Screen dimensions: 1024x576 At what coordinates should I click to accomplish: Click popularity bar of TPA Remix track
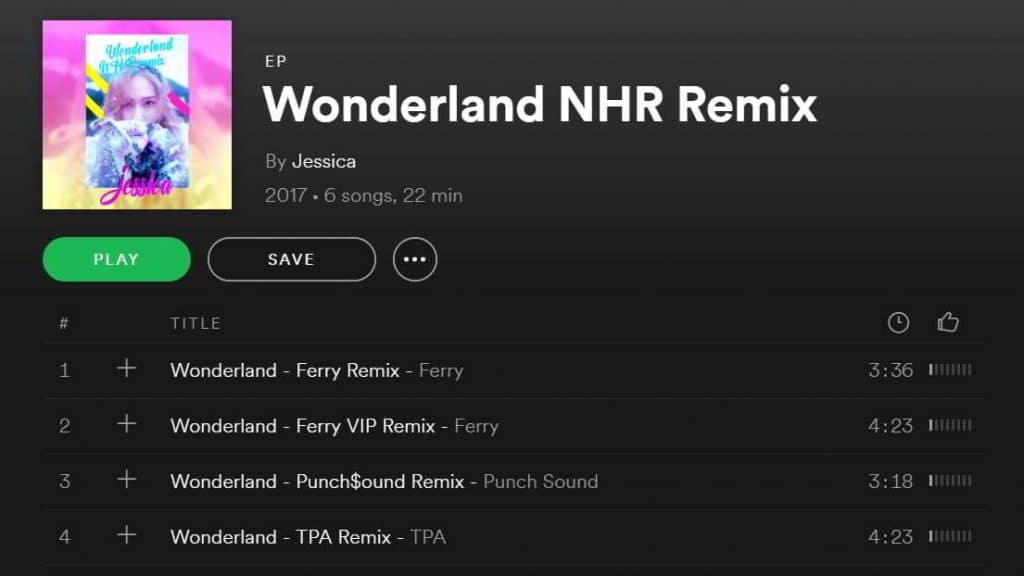click(x=950, y=536)
